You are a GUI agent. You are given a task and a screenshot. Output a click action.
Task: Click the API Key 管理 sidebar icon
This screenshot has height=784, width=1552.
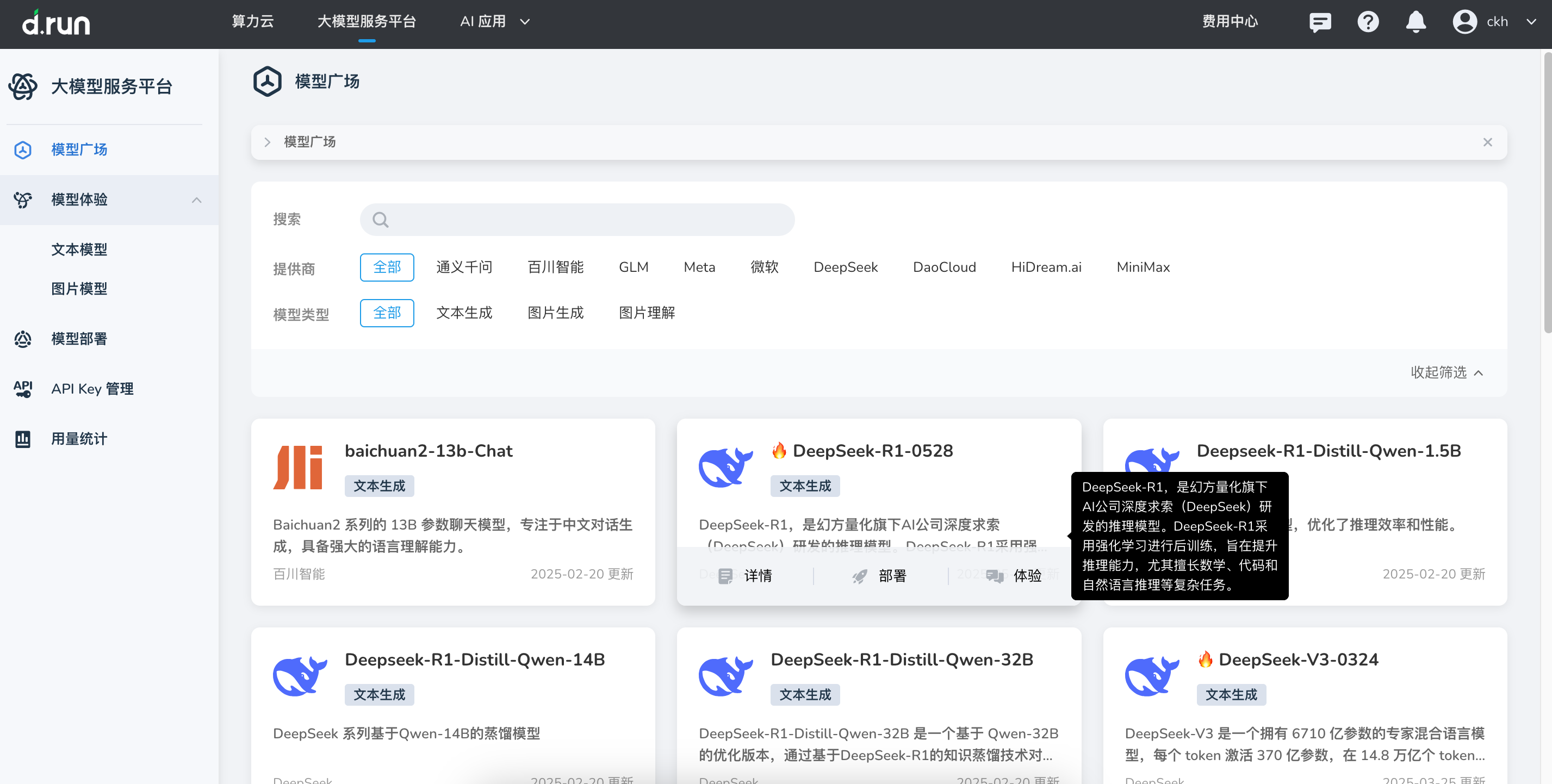pyautogui.click(x=23, y=389)
